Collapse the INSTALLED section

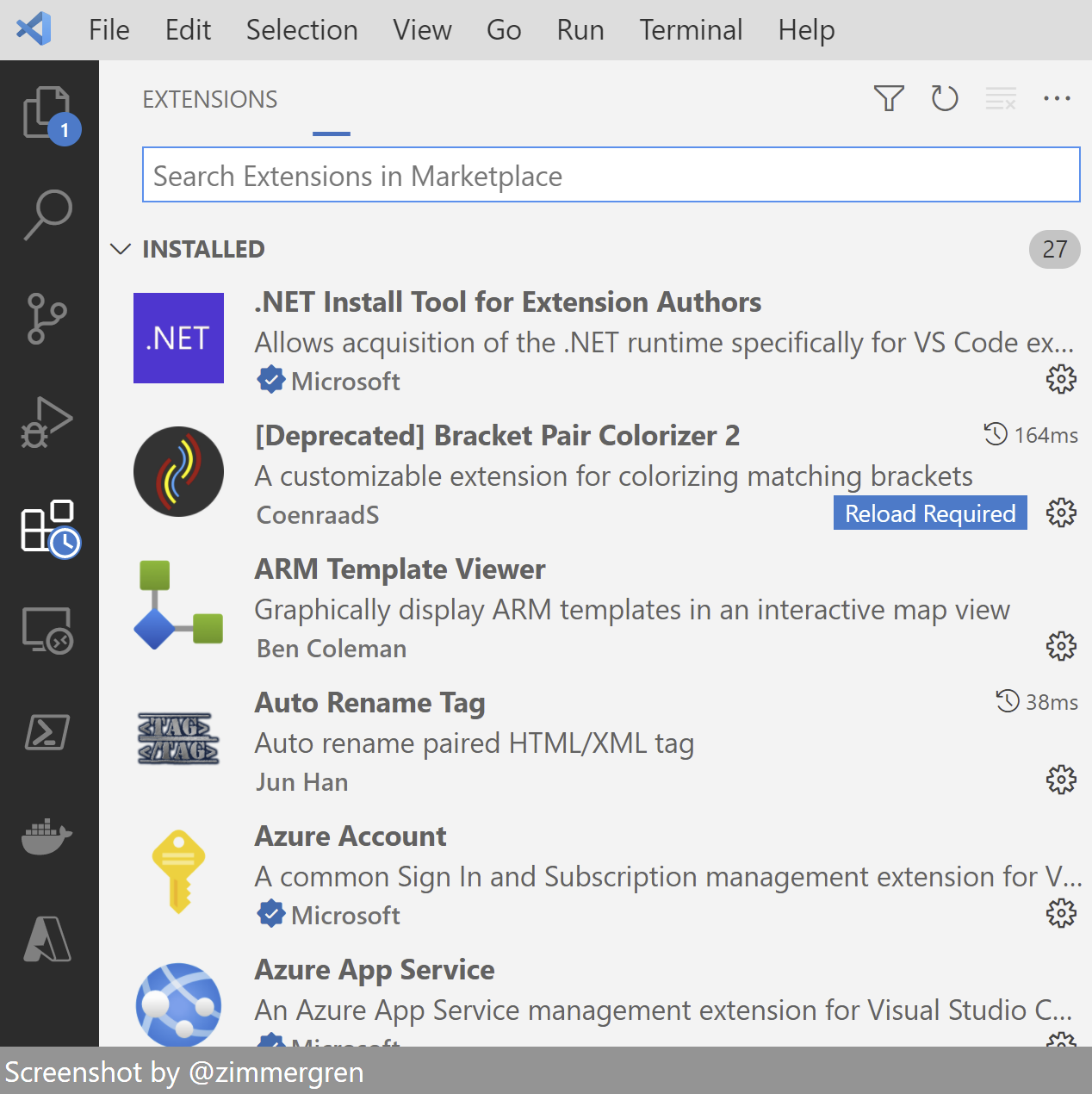(120, 249)
